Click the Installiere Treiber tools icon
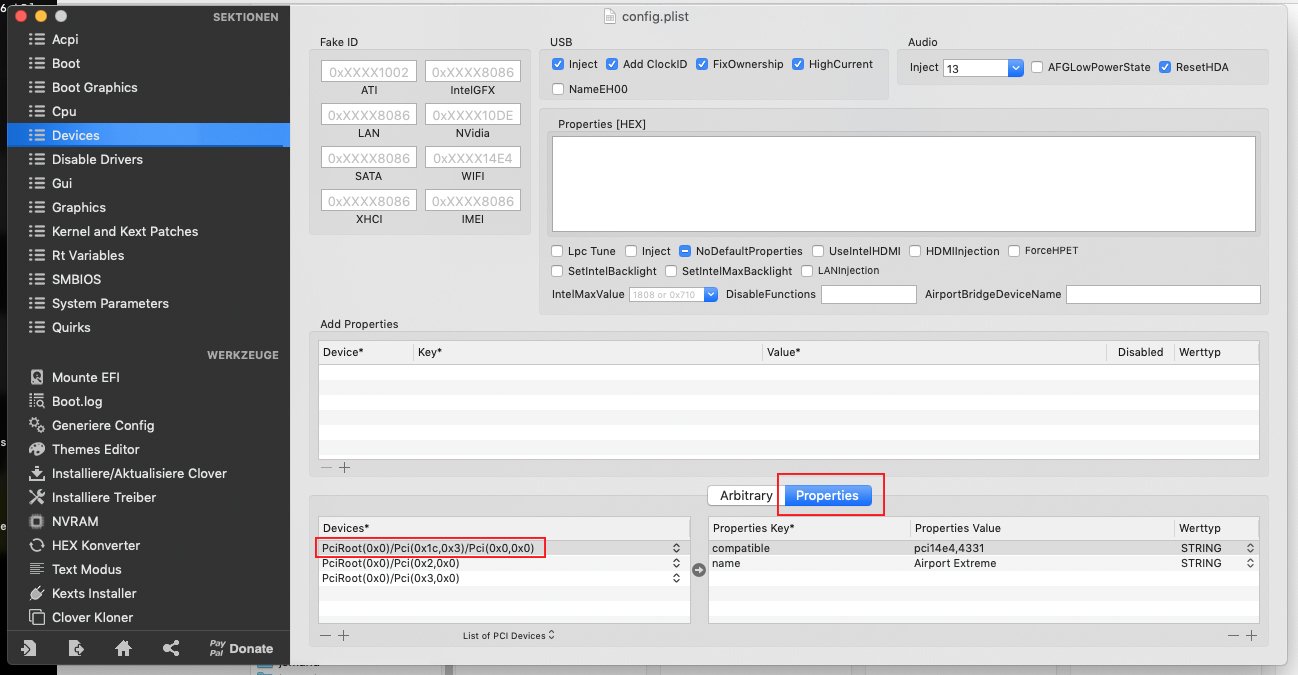 tap(37, 497)
